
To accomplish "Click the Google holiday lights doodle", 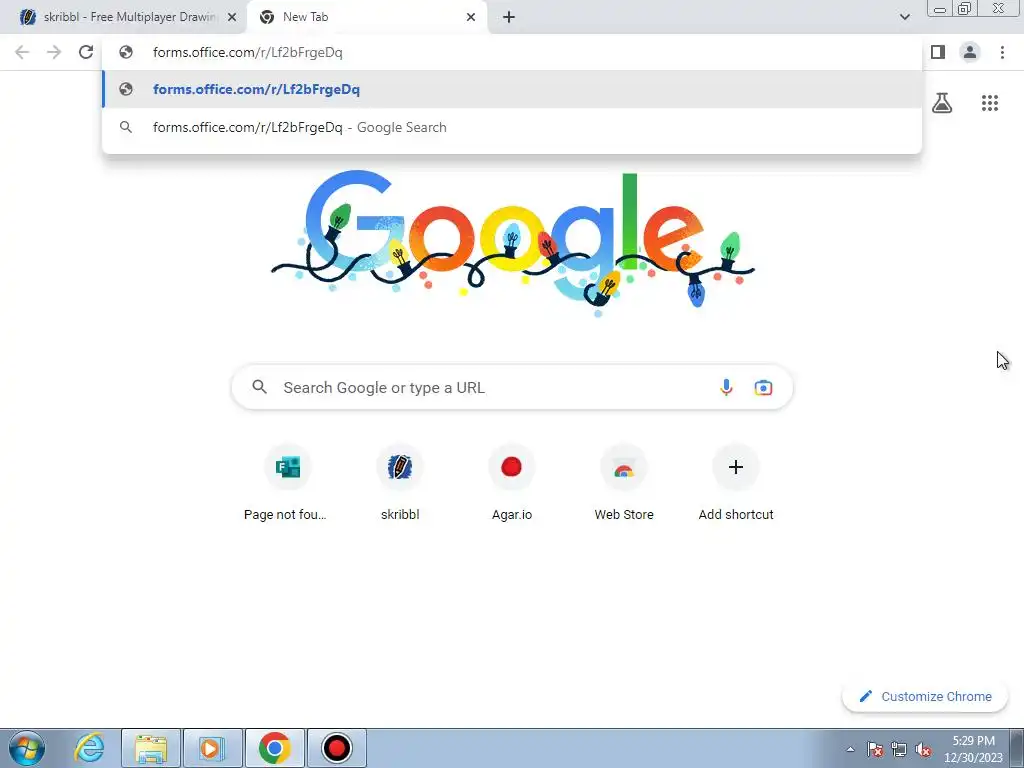I will pyautogui.click(x=513, y=243).
